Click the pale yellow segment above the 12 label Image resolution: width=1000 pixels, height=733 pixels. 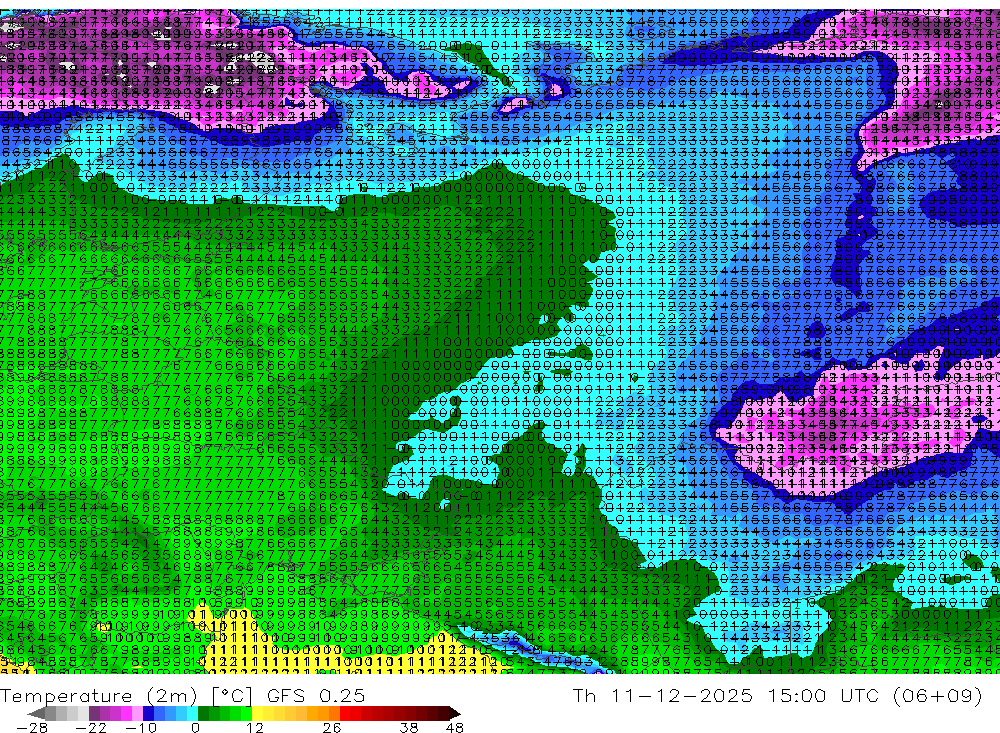pyautogui.click(x=257, y=714)
